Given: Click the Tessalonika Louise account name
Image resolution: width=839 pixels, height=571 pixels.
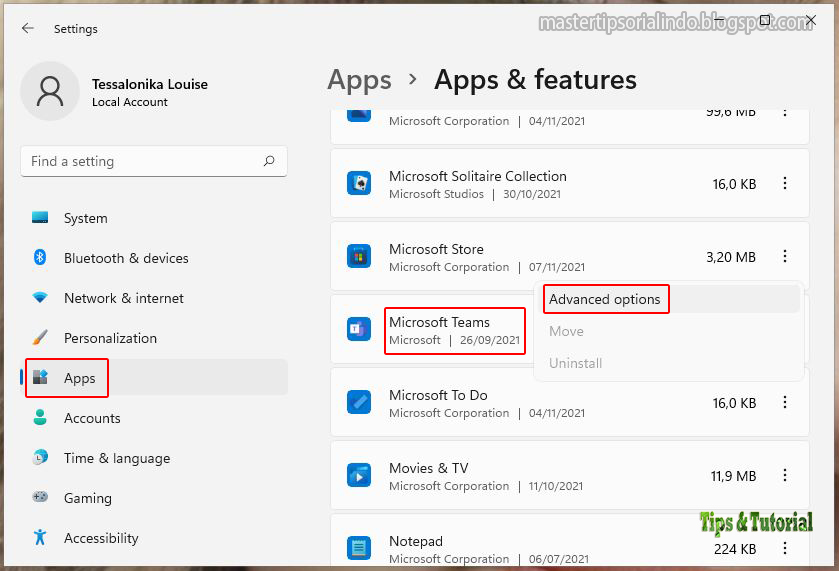Looking at the screenshot, I should coord(150,84).
